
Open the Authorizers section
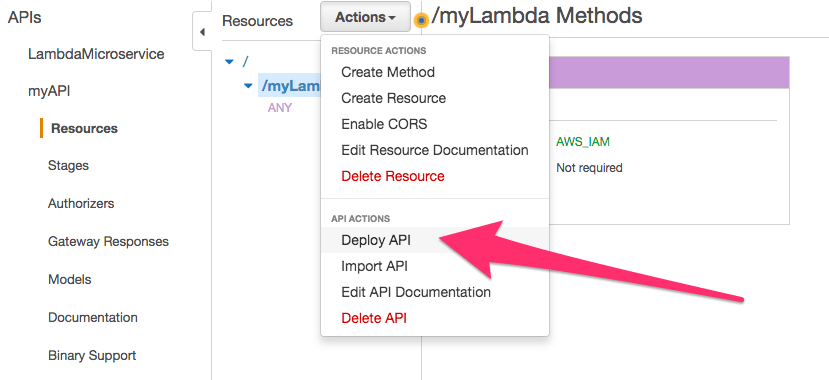tap(81, 203)
